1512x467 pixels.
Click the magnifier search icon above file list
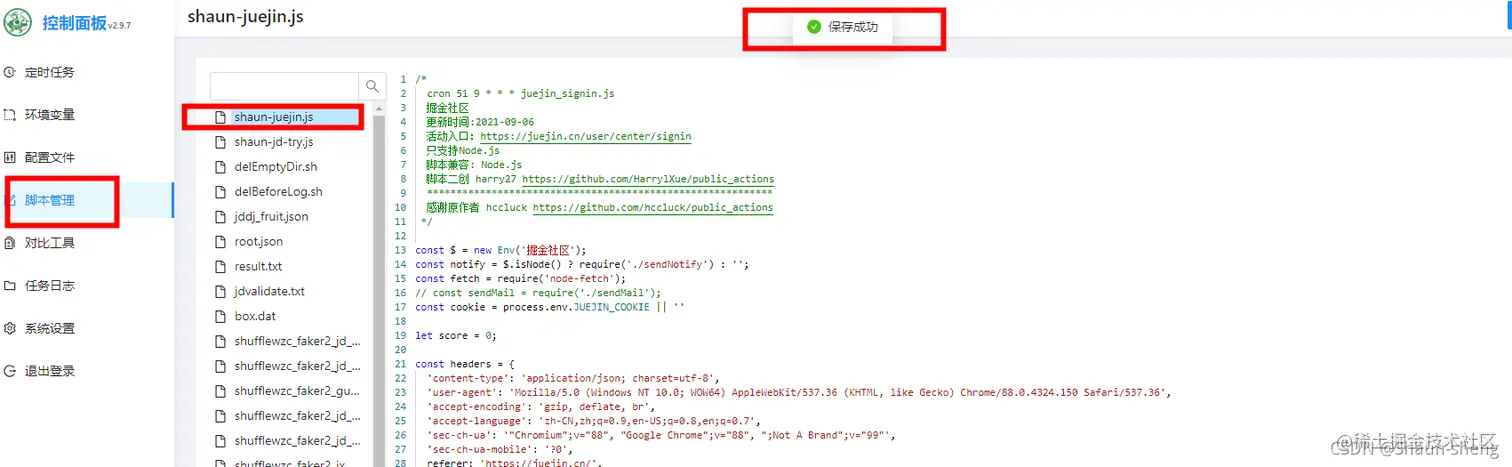372,86
